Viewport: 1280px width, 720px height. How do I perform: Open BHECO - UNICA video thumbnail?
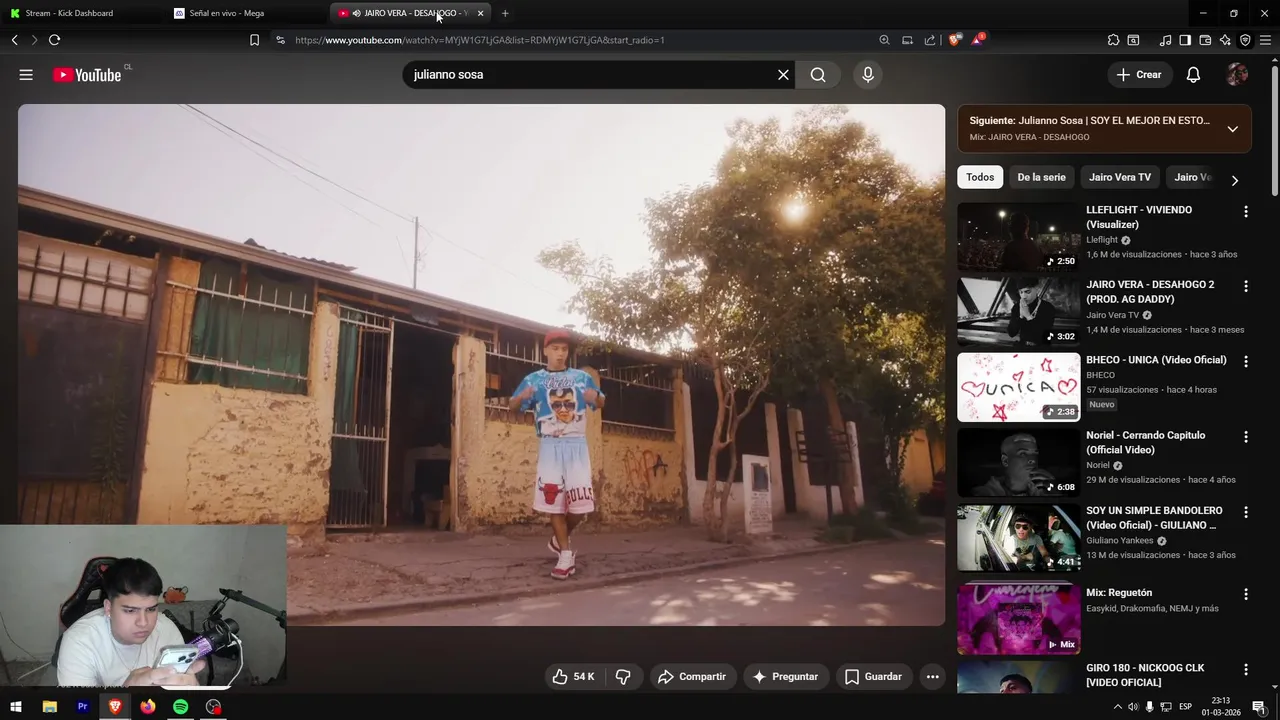pos(1018,387)
